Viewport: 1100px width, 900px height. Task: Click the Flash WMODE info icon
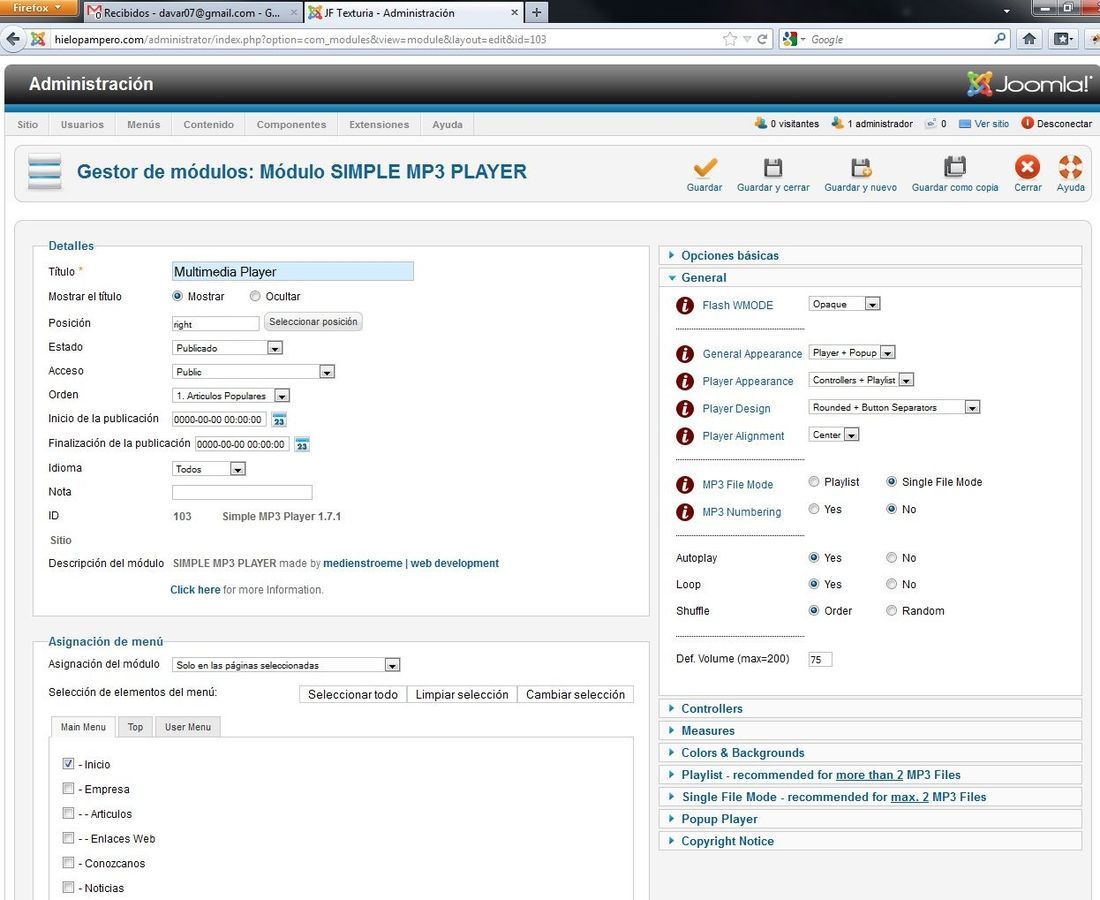(x=685, y=305)
